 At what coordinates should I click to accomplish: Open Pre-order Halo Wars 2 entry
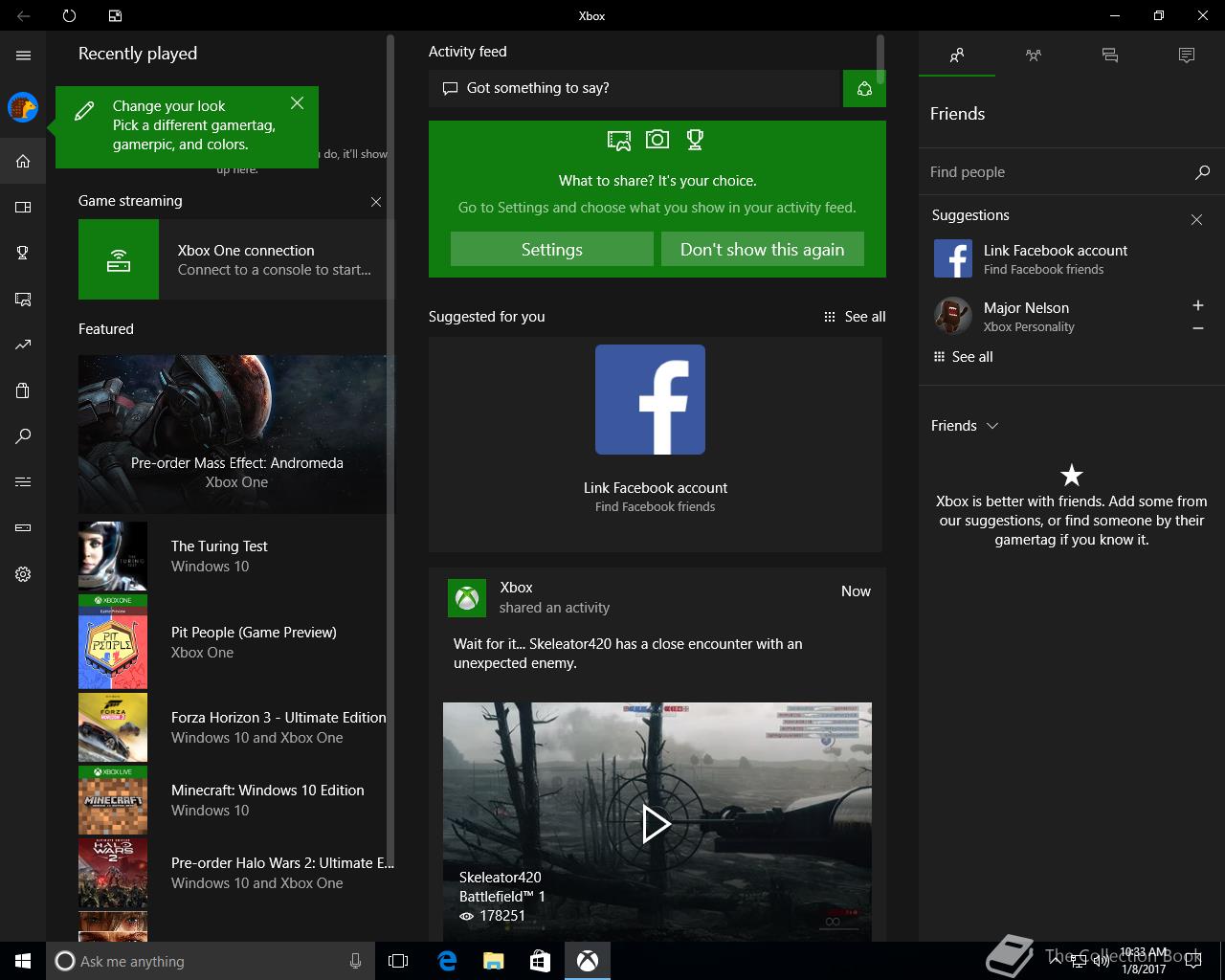pos(235,873)
